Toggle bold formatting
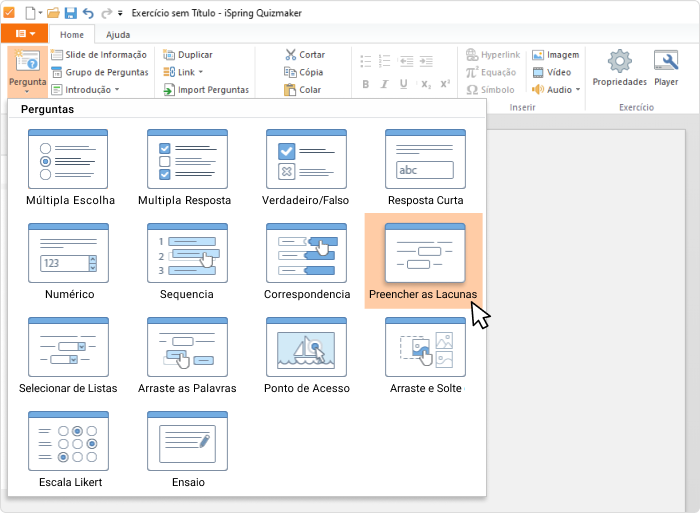 (366, 84)
